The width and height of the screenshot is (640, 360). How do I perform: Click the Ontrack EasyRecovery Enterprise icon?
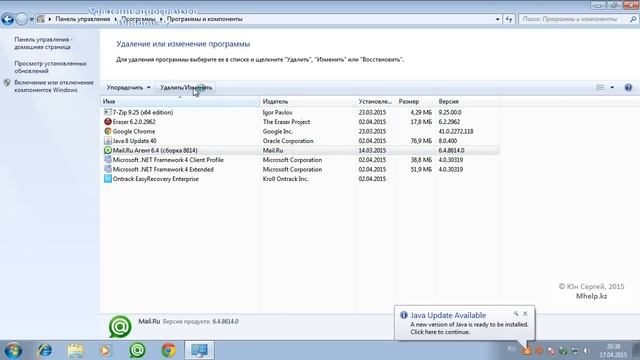[108, 179]
